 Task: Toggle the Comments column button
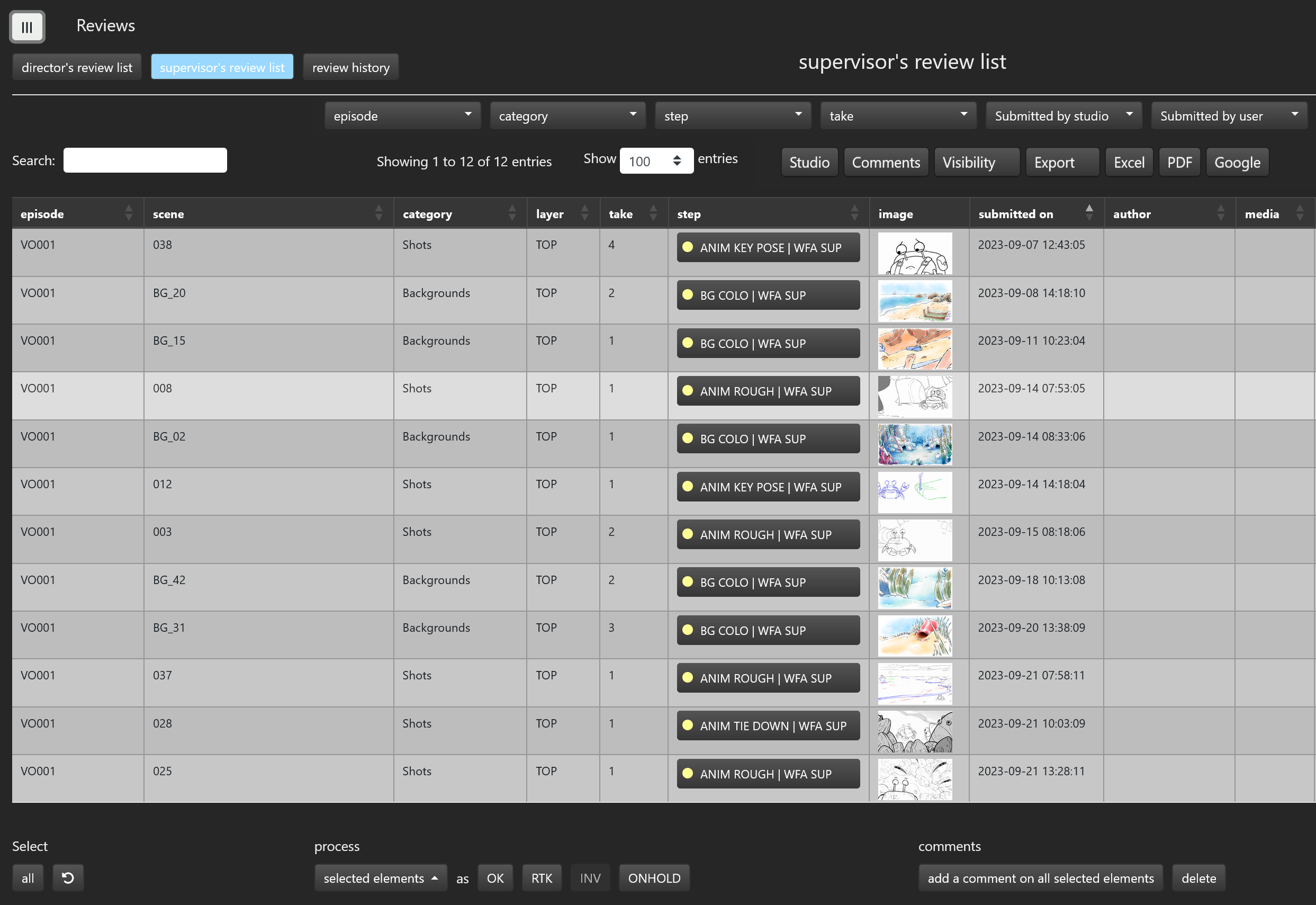tap(885, 162)
